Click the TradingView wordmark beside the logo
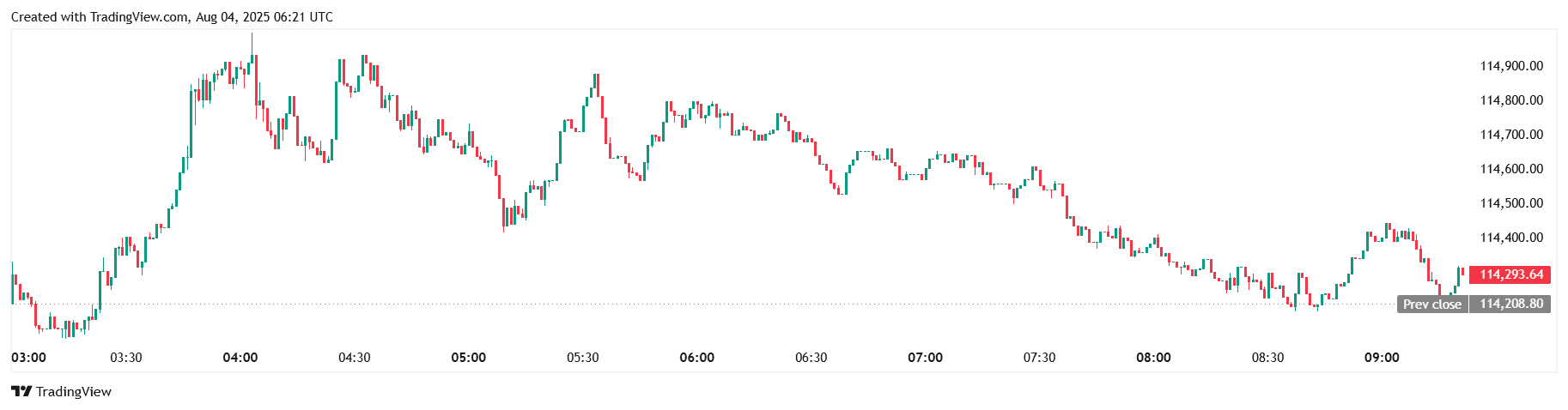The width and height of the screenshot is (1568, 410). tap(74, 392)
